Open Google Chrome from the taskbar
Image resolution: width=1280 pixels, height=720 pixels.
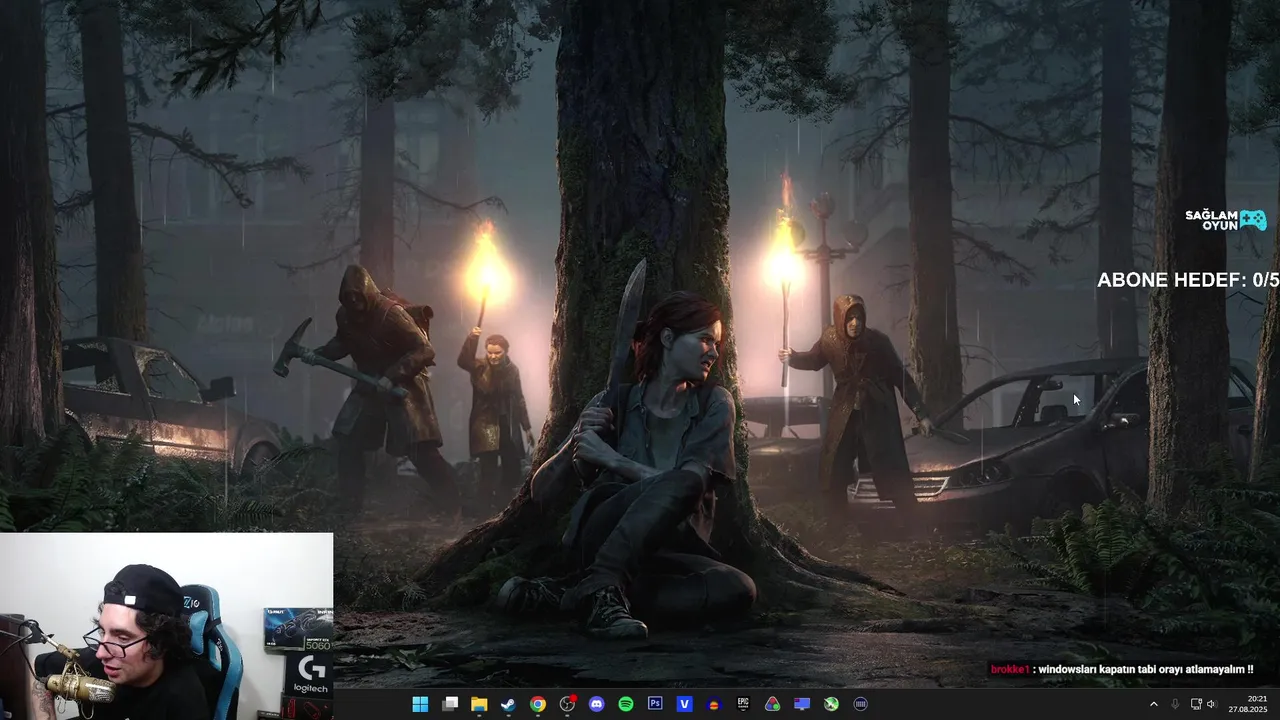click(x=538, y=704)
